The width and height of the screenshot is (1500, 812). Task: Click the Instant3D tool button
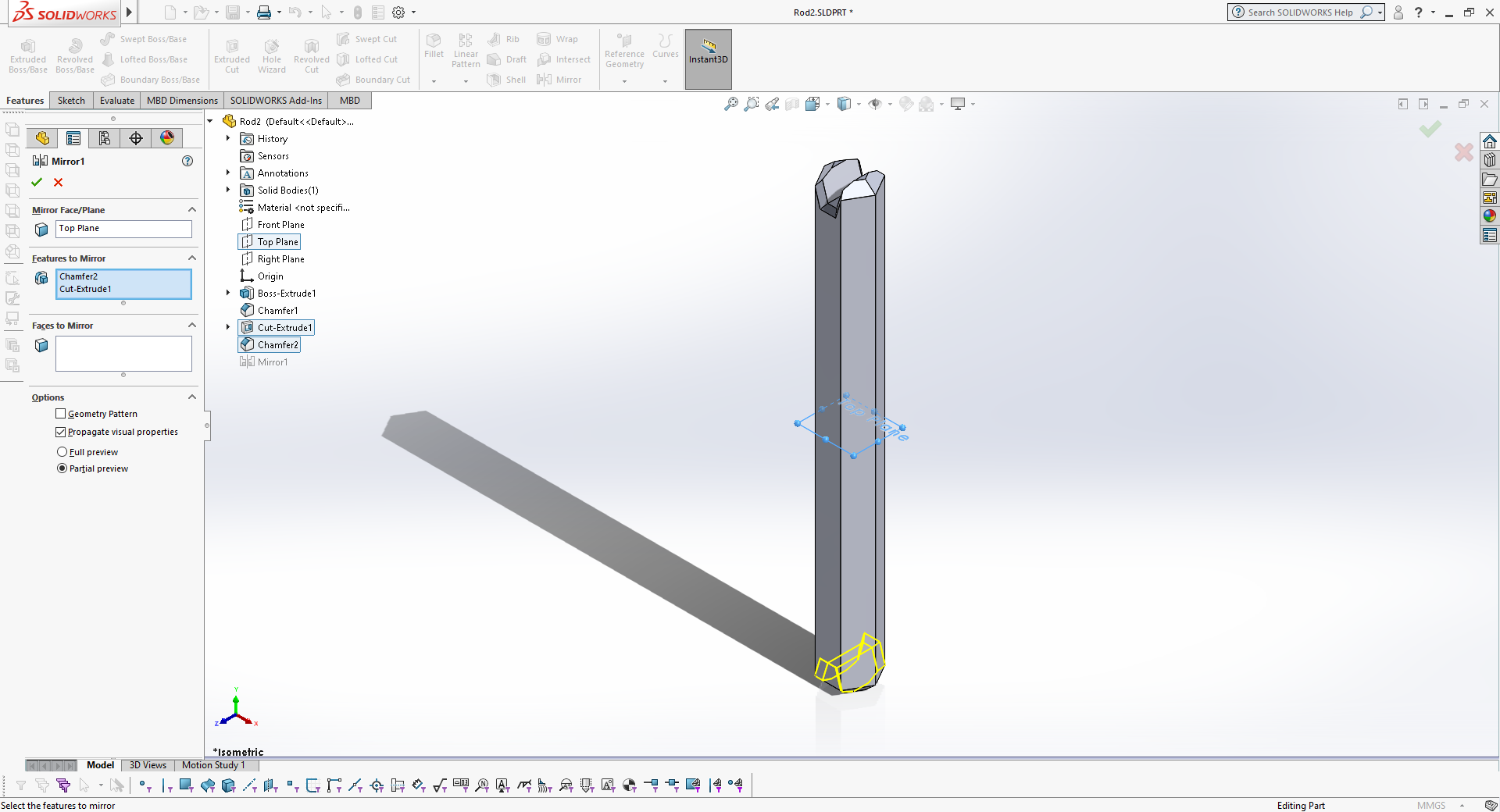[x=709, y=59]
